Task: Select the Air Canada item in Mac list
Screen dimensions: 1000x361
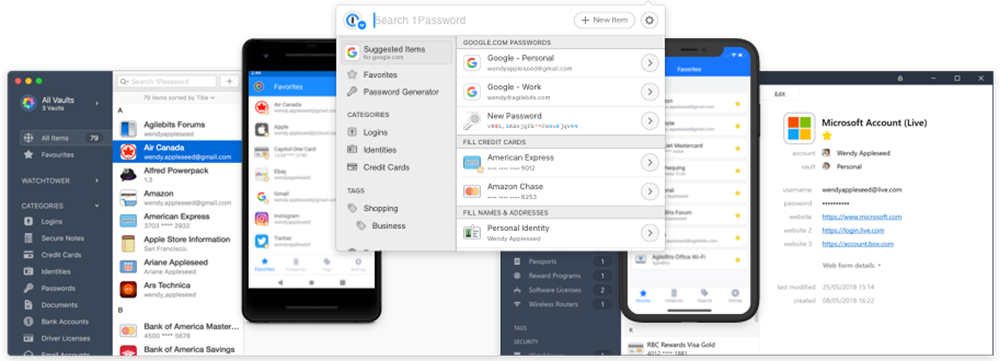Action: click(x=178, y=152)
